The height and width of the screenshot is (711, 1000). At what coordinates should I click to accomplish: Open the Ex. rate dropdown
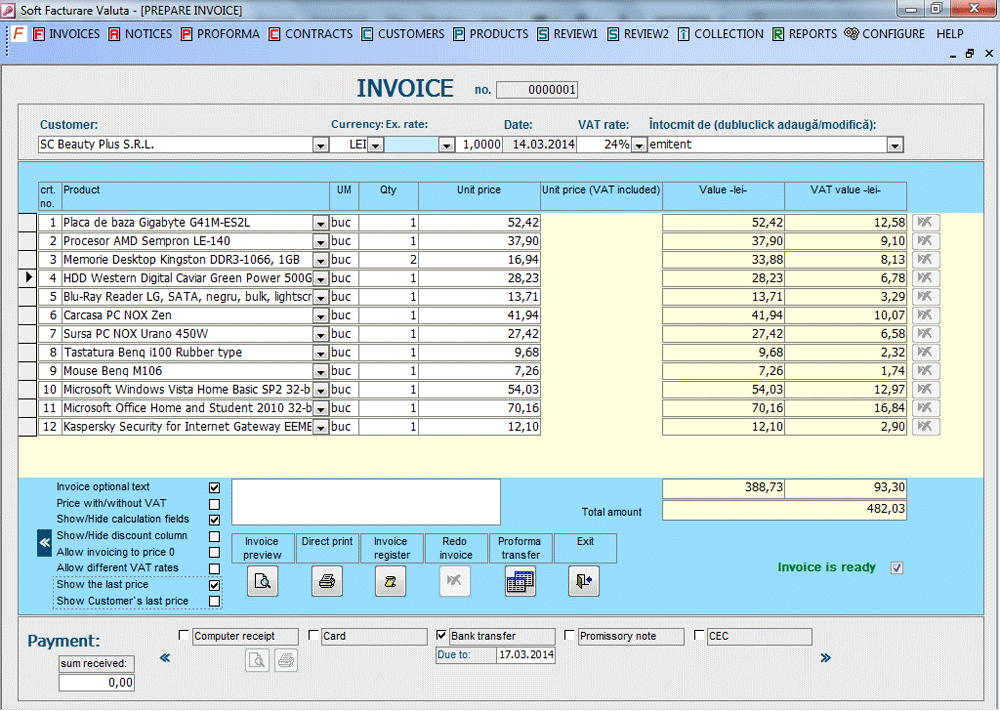(x=446, y=145)
